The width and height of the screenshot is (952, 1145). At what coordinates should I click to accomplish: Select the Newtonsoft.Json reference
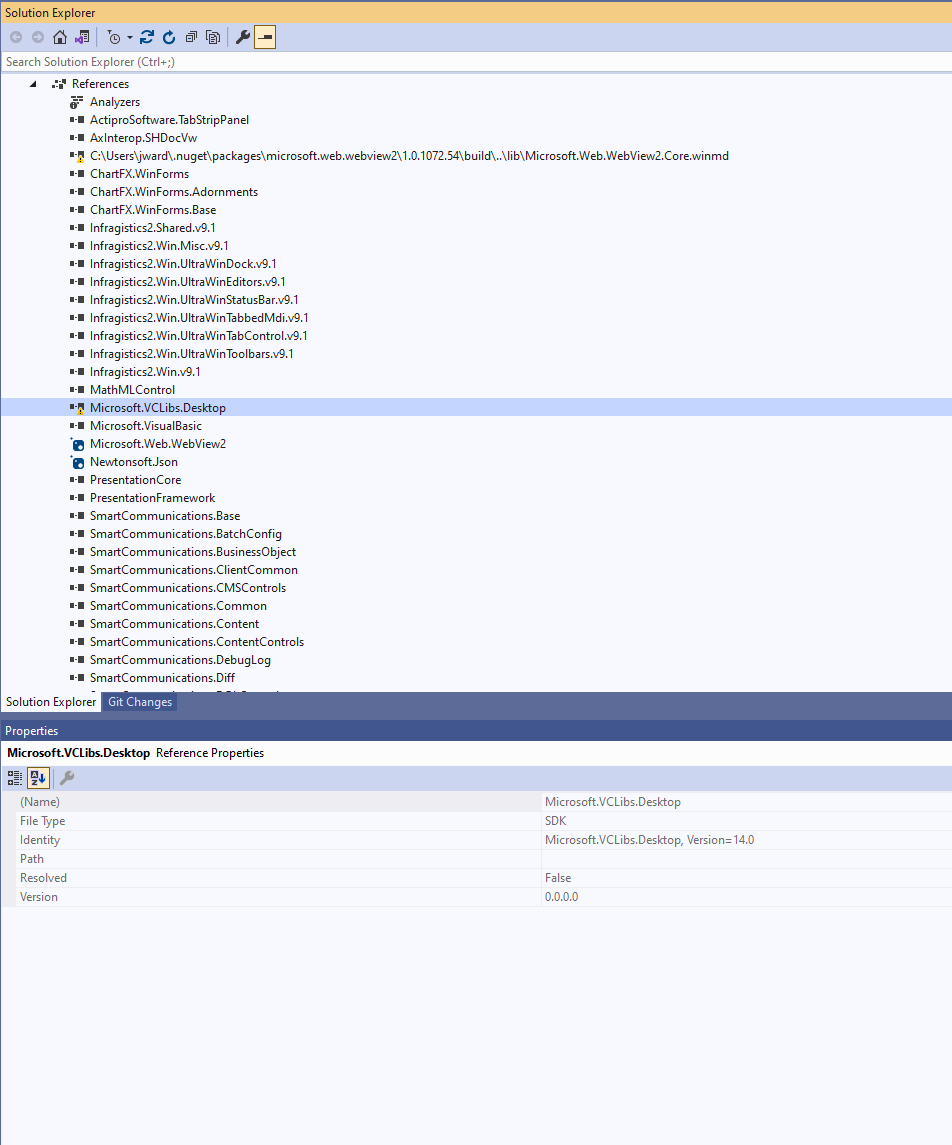point(134,461)
